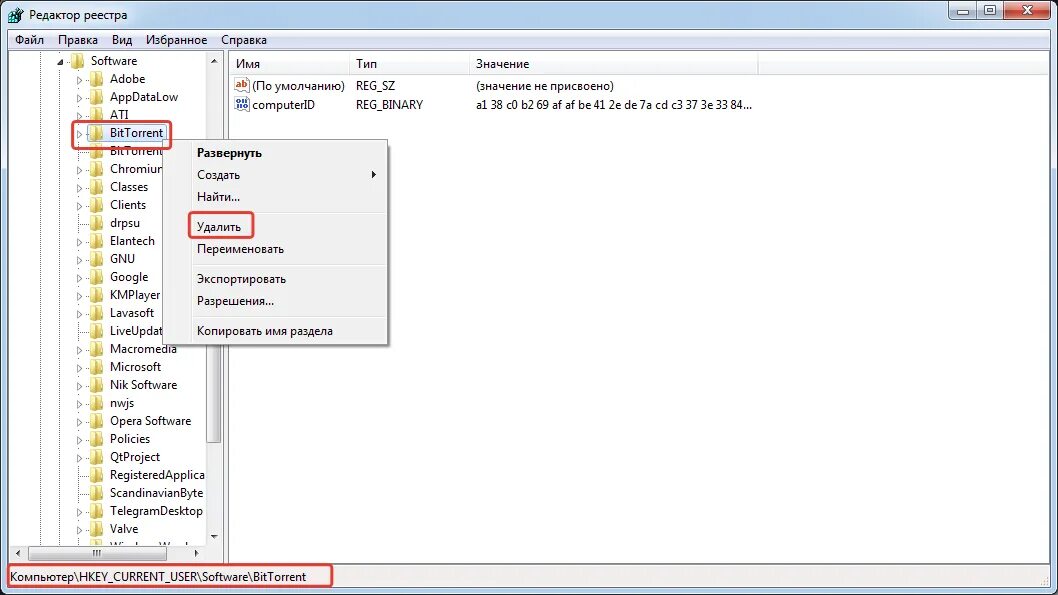Open the Создать submenu

click(276, 175)
